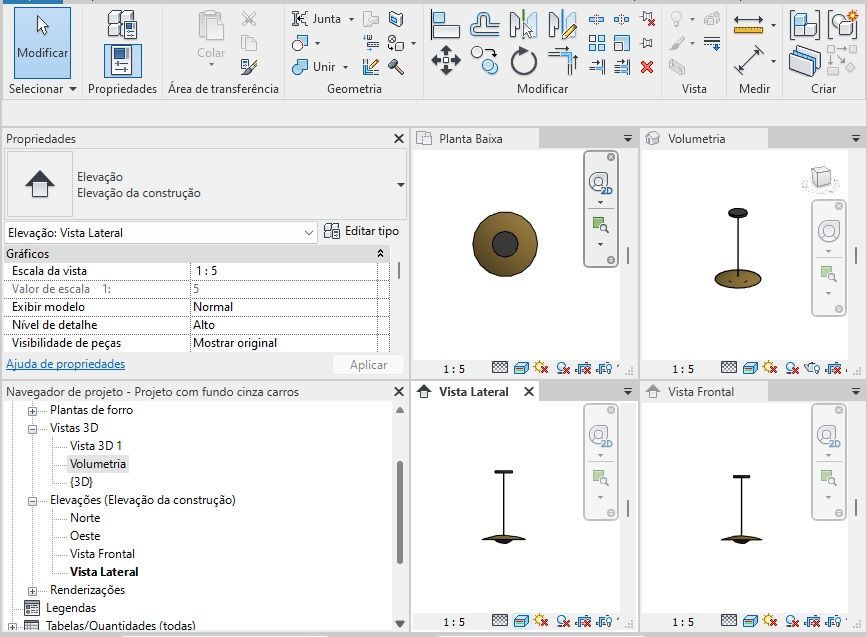Switch to the Vista Frontal tab
This screenshot has height=637, width=867.
tap(700, 392)
